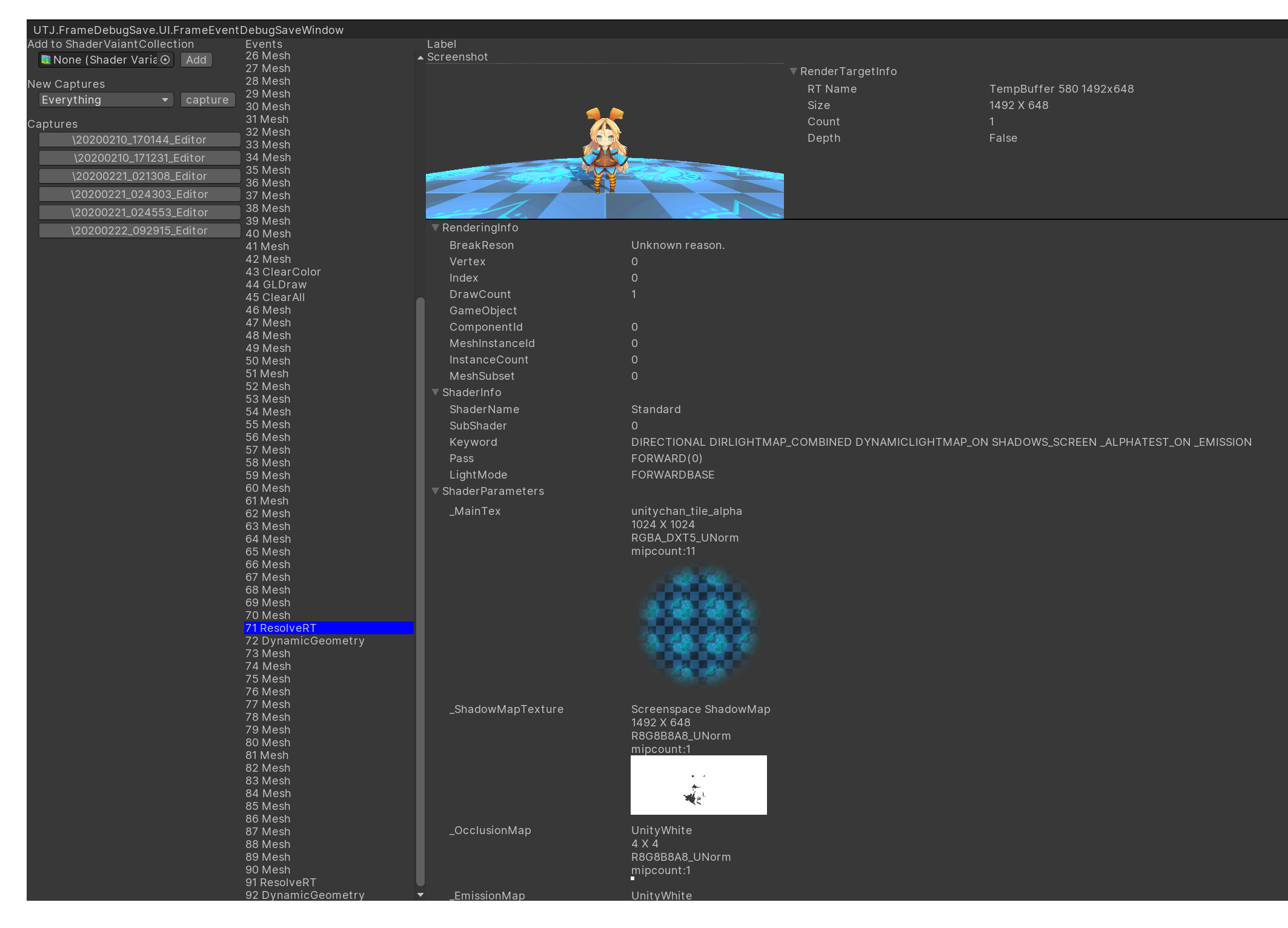Select event 43 ClearColor

[283, 272]
